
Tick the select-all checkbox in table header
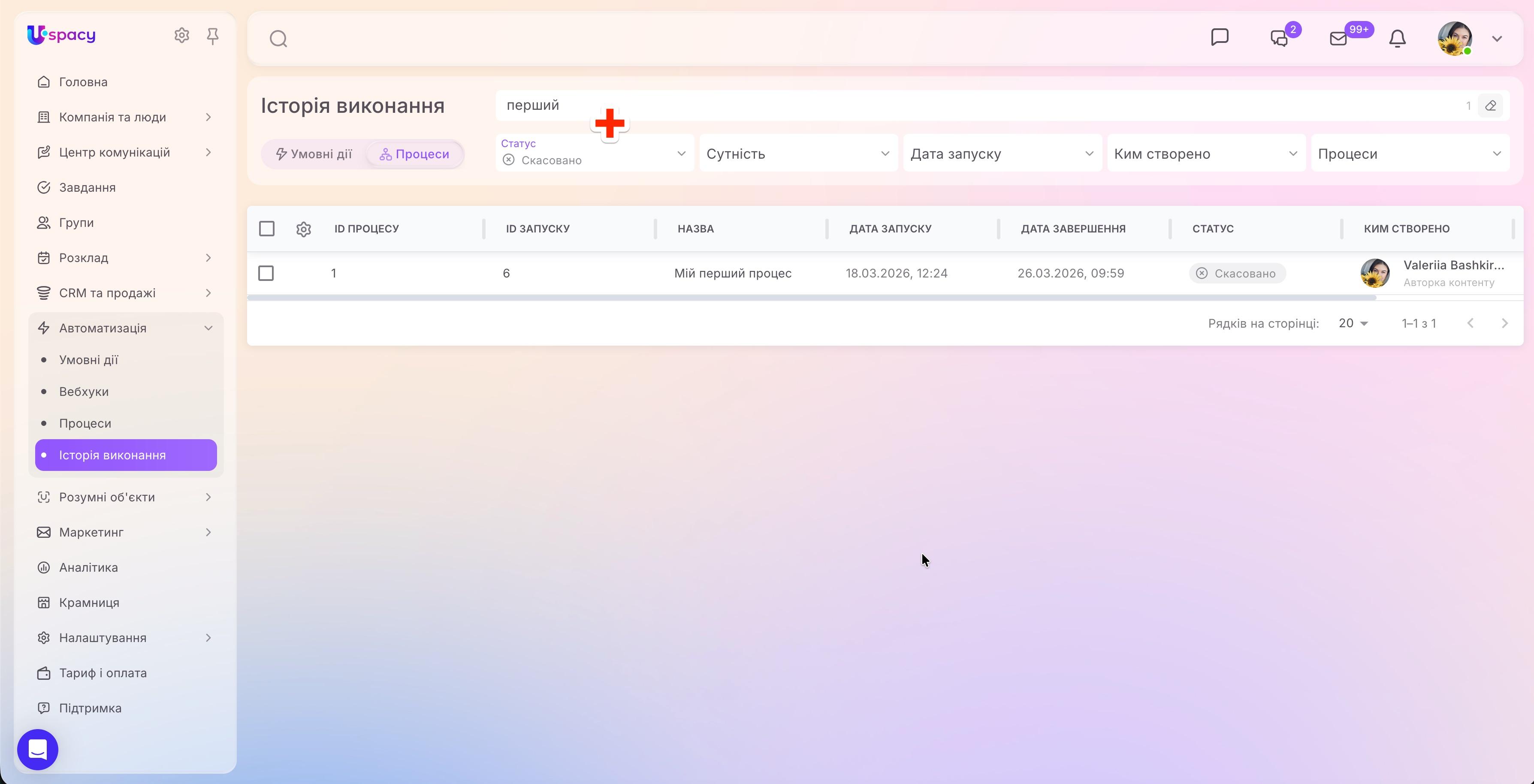coord(267,229)
